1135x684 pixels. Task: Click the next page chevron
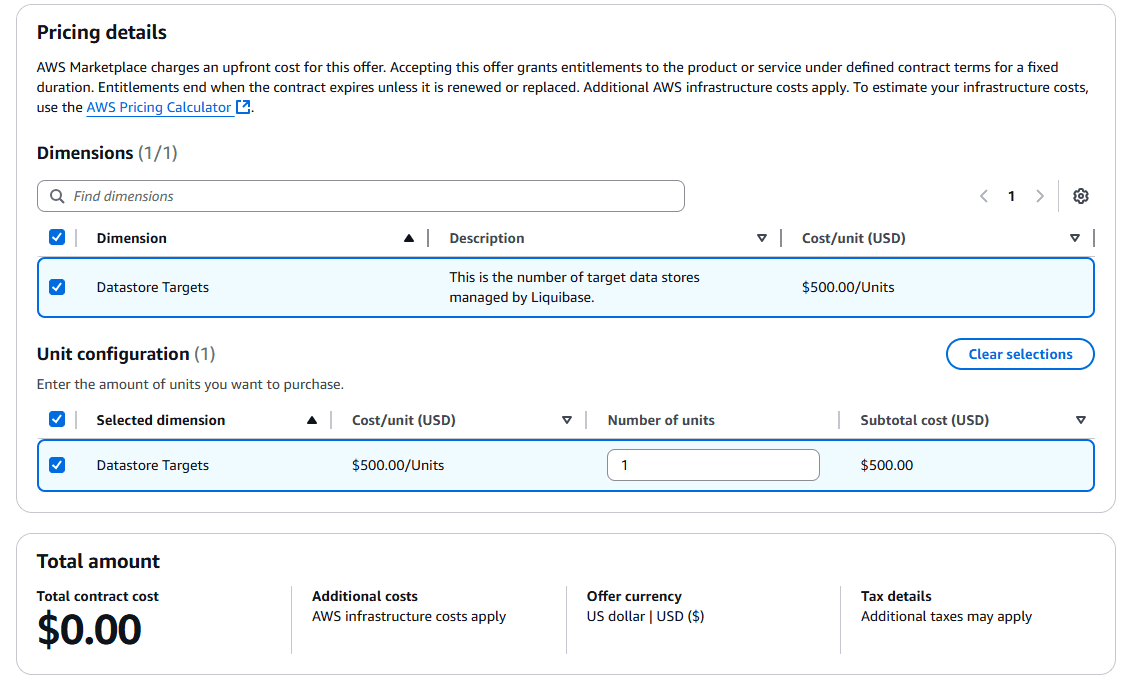1040,196
